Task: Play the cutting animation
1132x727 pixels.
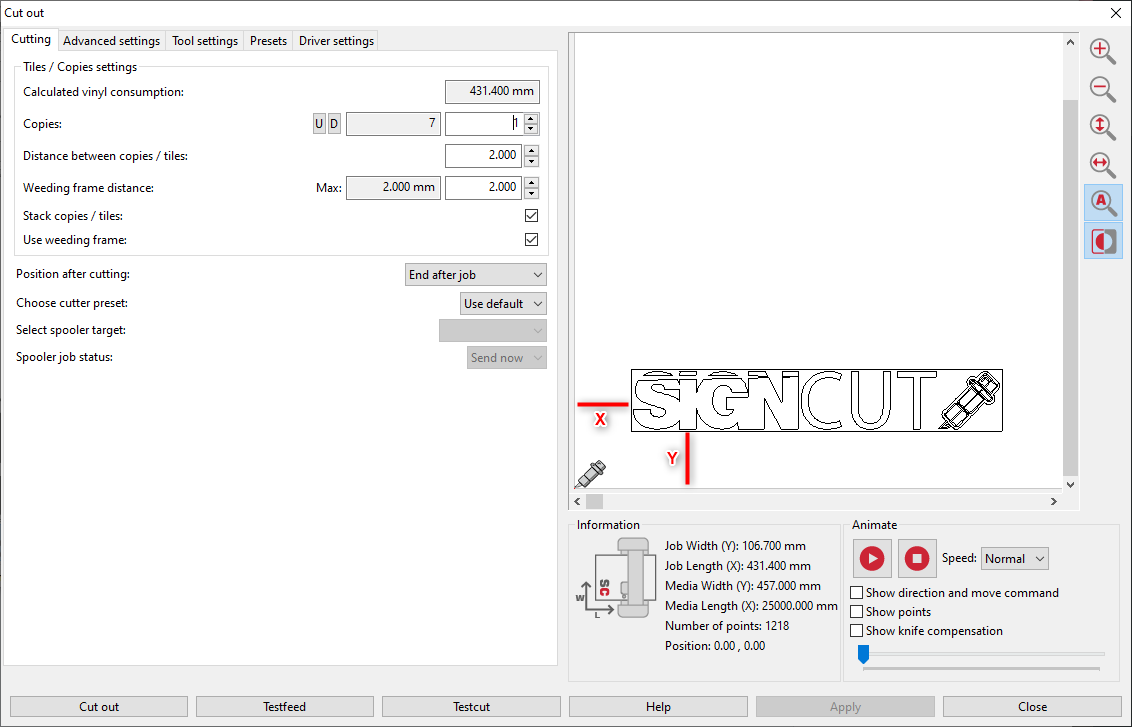Action: coord(872,558)
